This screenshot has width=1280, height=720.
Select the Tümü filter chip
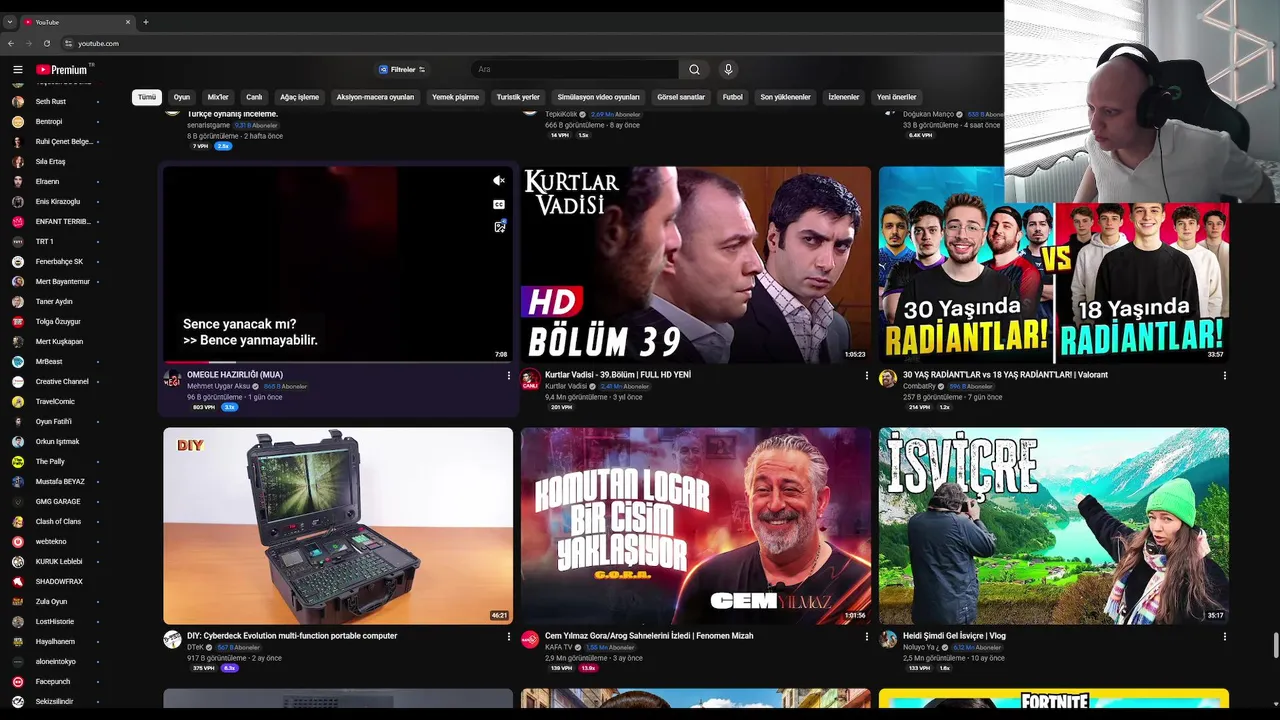(x=147, y=97)
